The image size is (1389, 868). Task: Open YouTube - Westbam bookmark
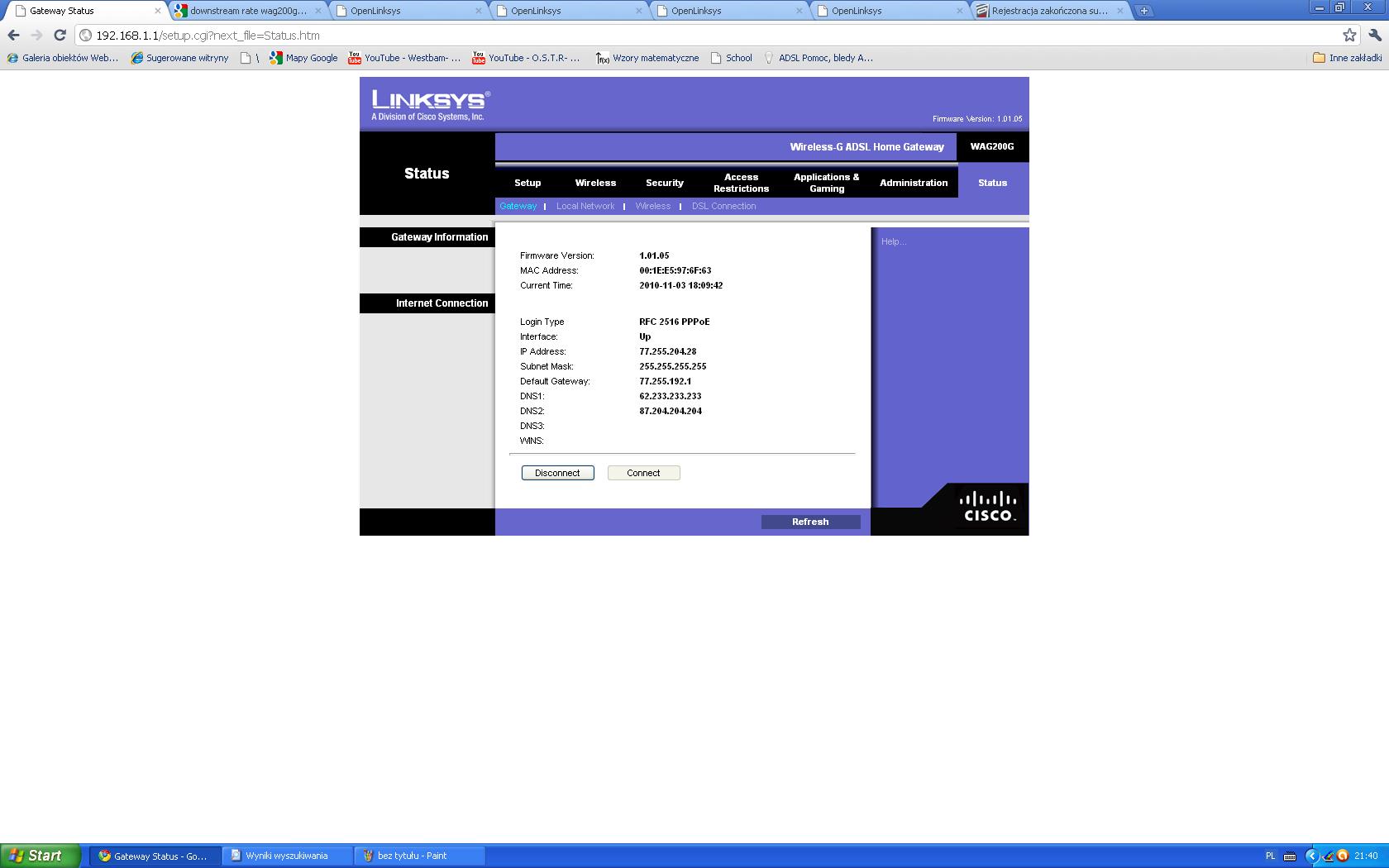coord(404,58)
